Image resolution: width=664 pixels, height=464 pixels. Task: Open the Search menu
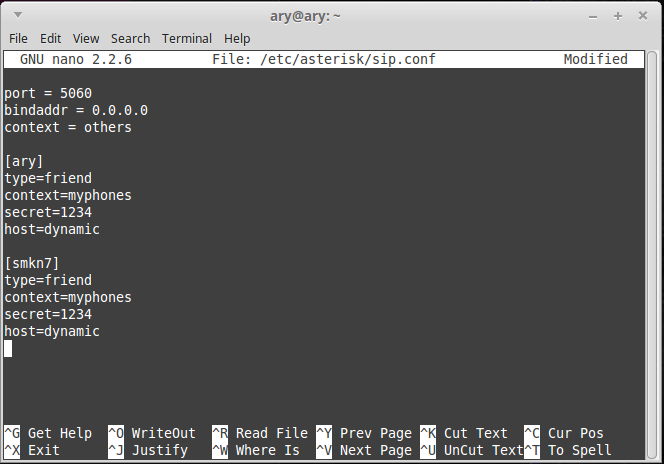pyautogui.click(x=130, y=39)
